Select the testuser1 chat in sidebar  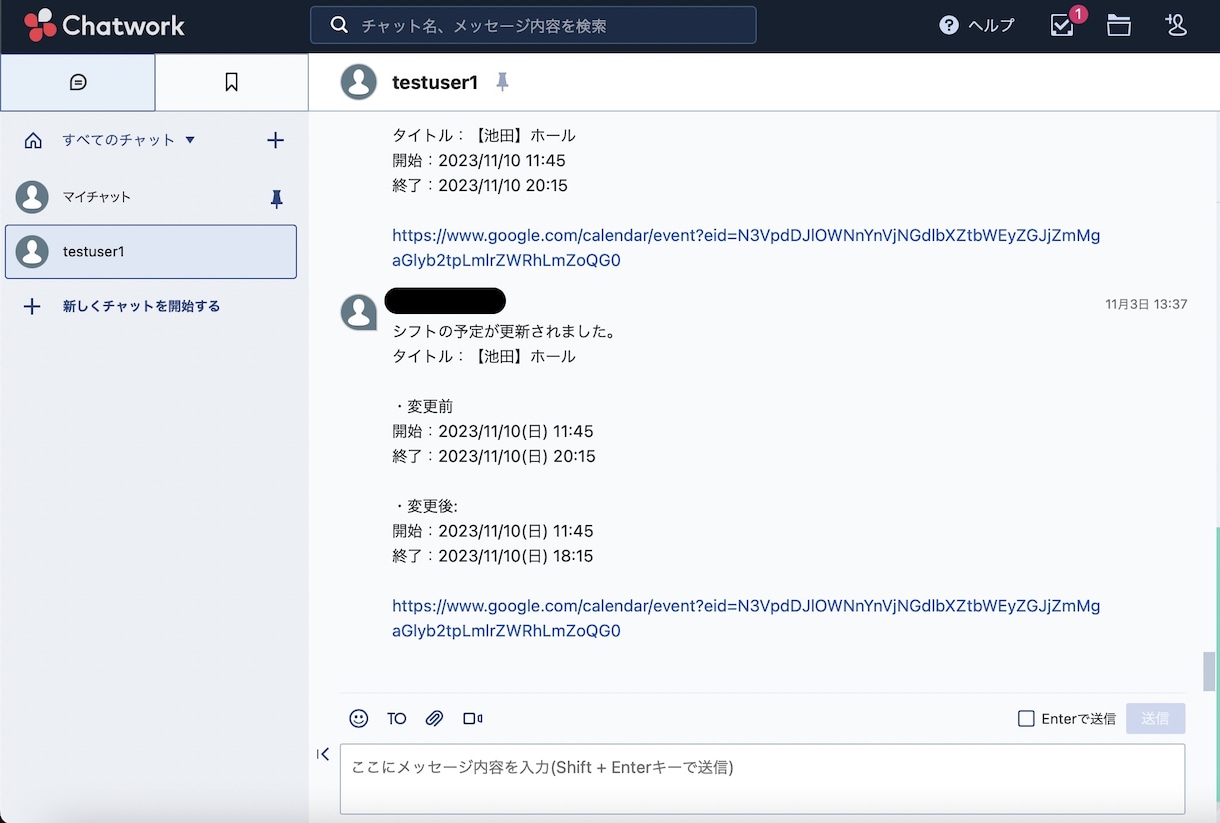tap(151, 251)
